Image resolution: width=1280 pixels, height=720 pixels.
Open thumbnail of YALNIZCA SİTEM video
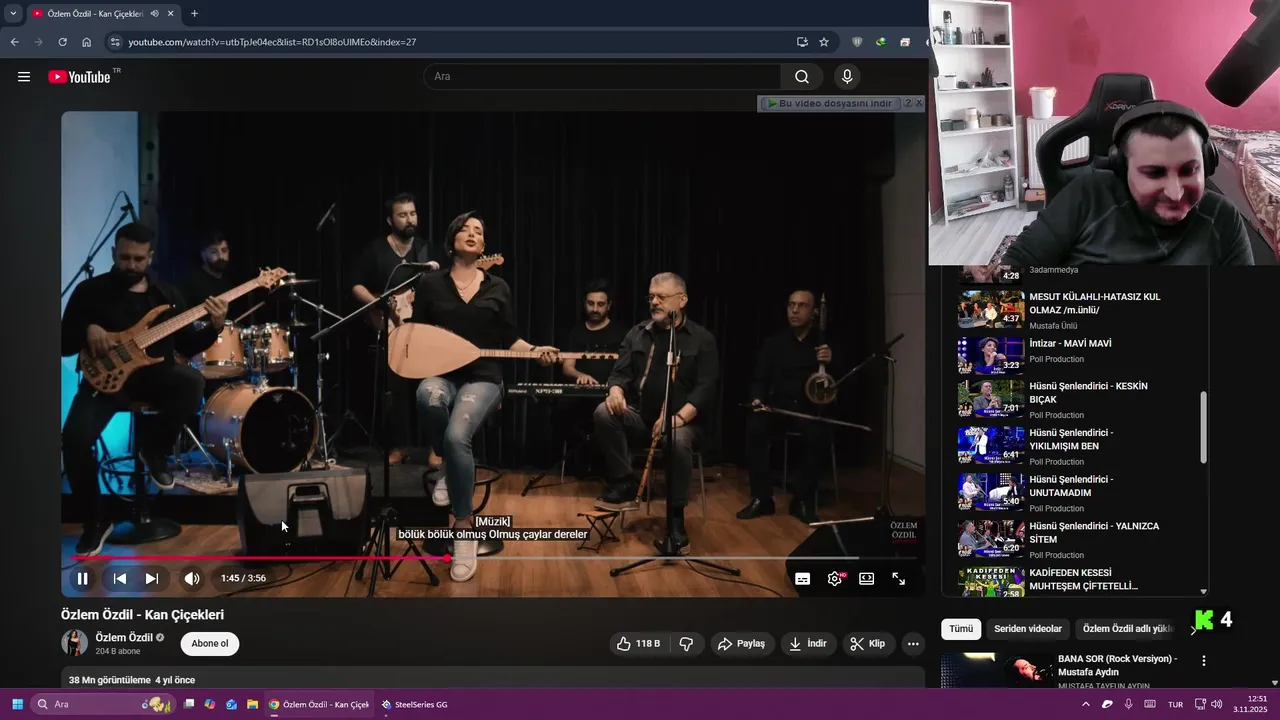coord(991,538)
